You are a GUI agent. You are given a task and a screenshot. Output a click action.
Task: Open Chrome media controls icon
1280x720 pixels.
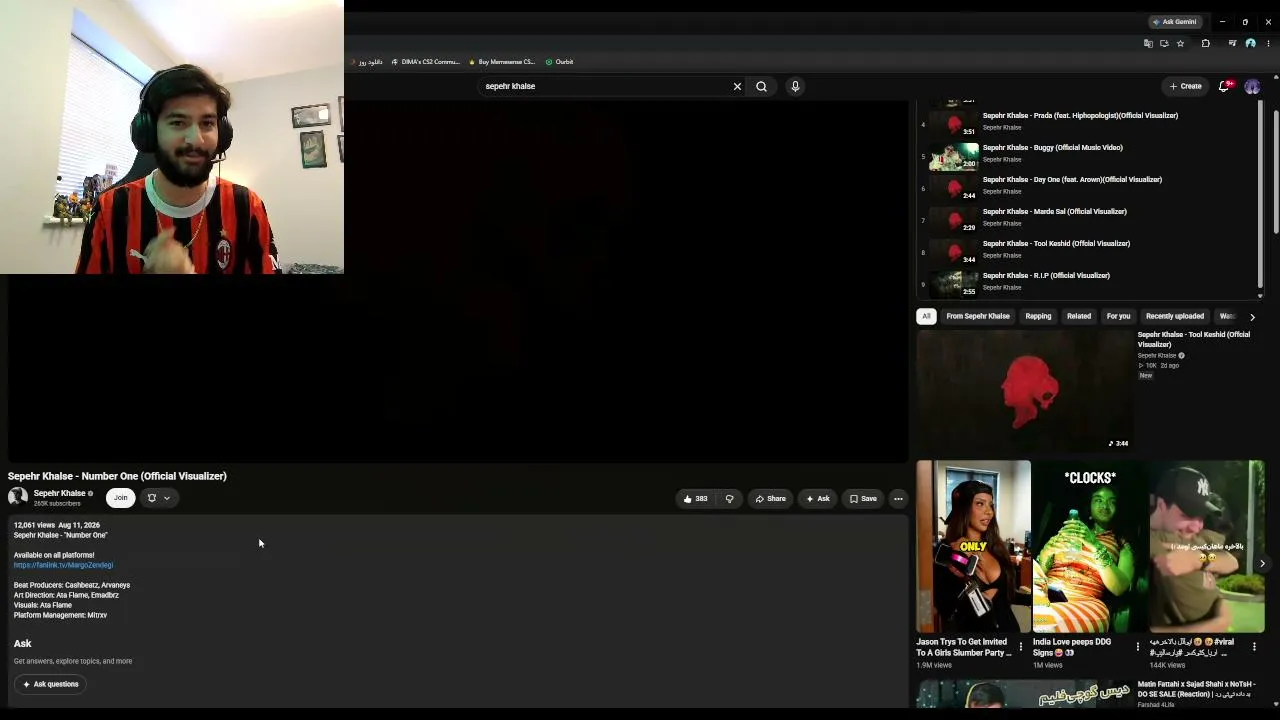(1232, 44)
